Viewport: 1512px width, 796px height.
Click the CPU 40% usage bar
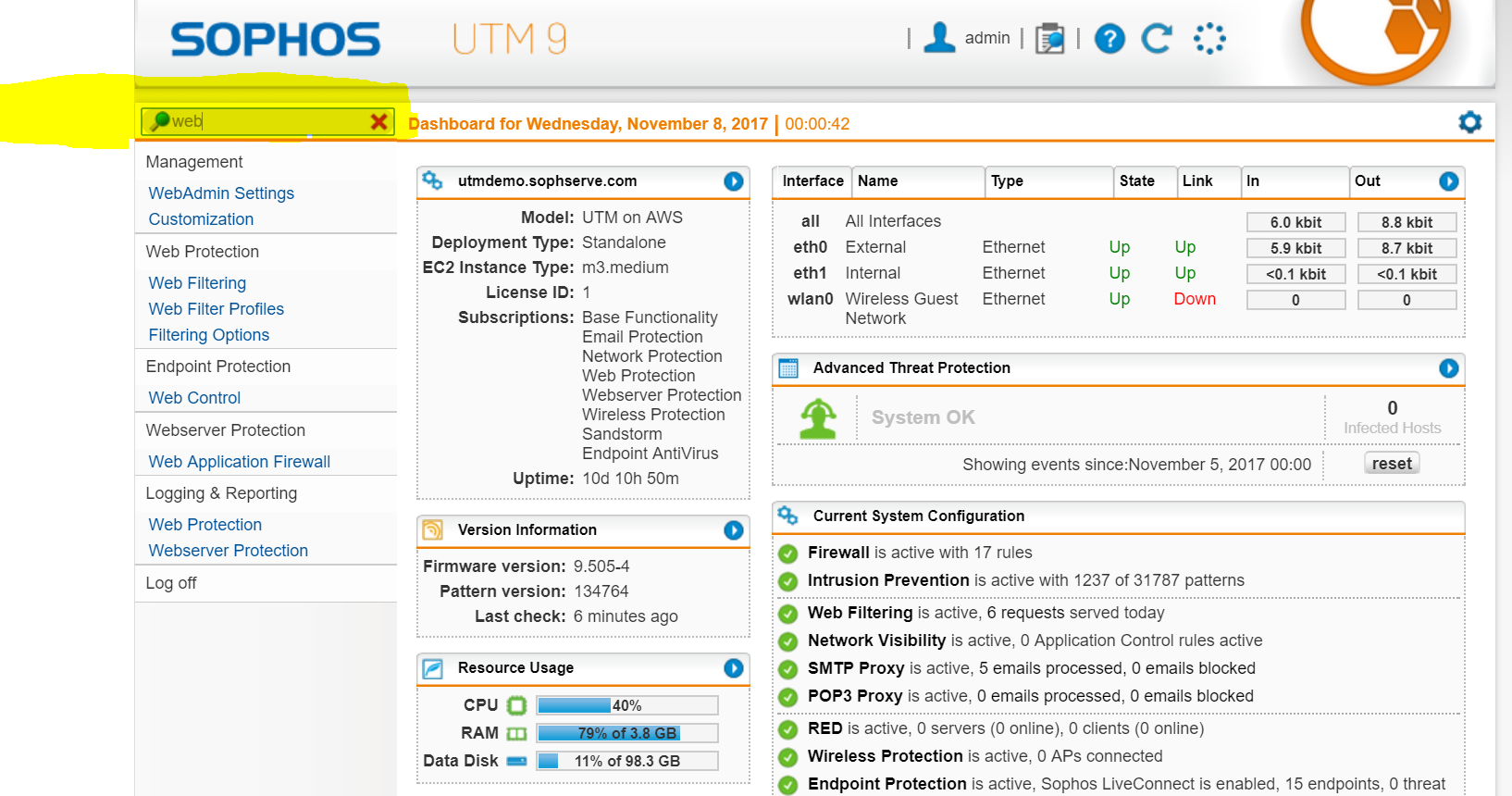pyautogui.click(x=626, y=705)
